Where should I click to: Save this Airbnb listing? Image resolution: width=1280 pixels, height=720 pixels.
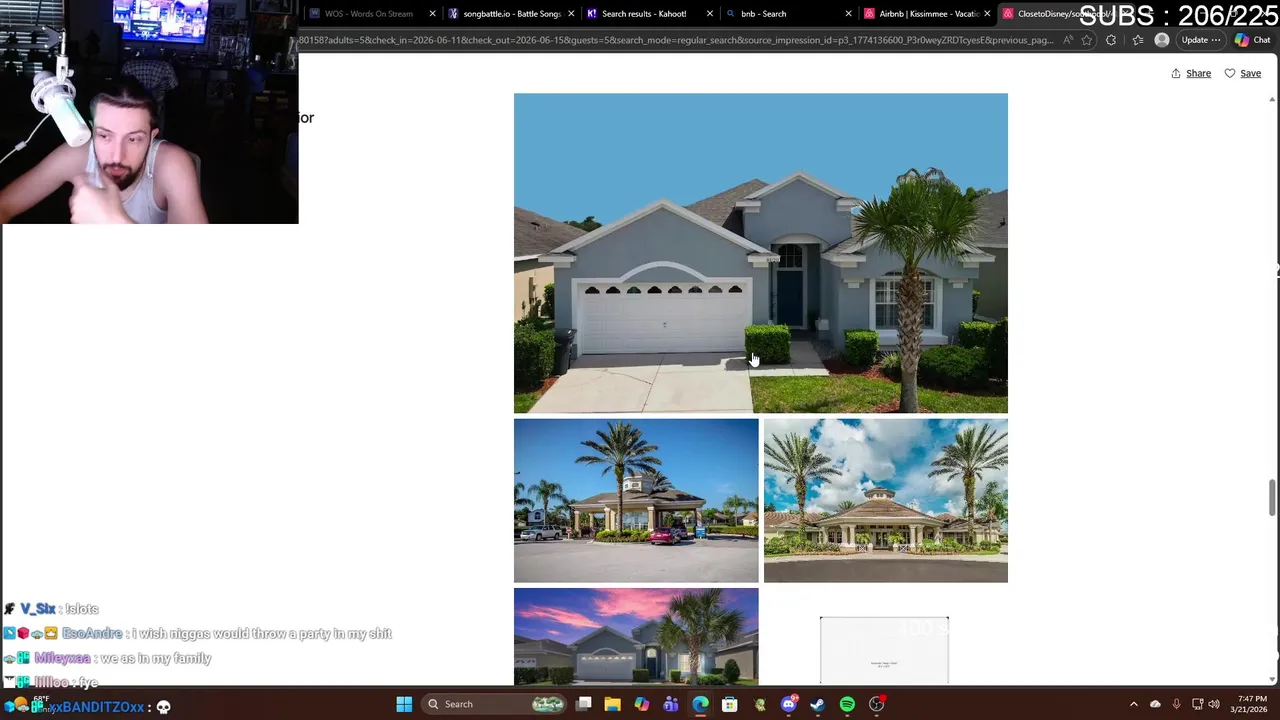pyautogui.click(x=1243, y=73)
